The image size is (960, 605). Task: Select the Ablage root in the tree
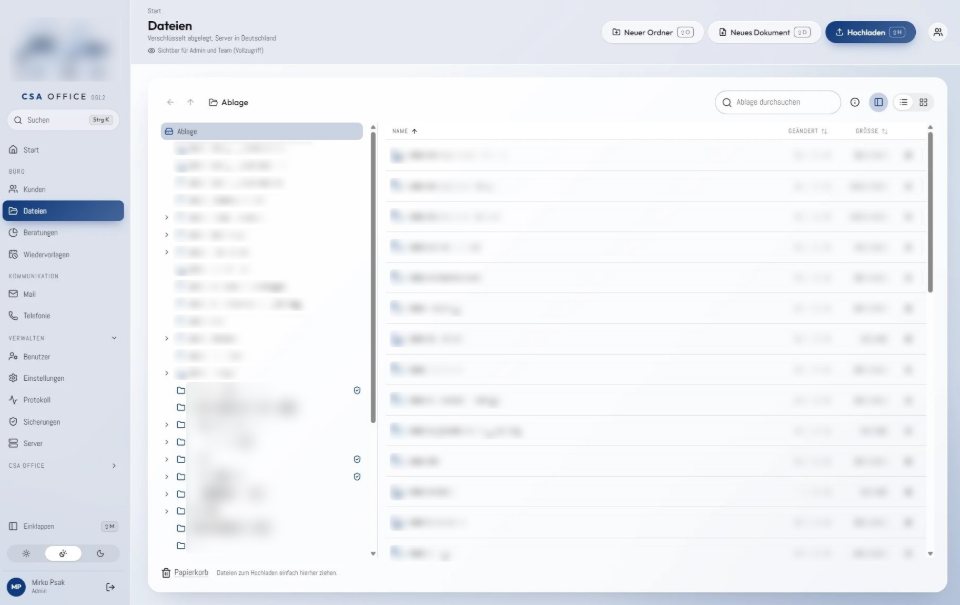261,132
